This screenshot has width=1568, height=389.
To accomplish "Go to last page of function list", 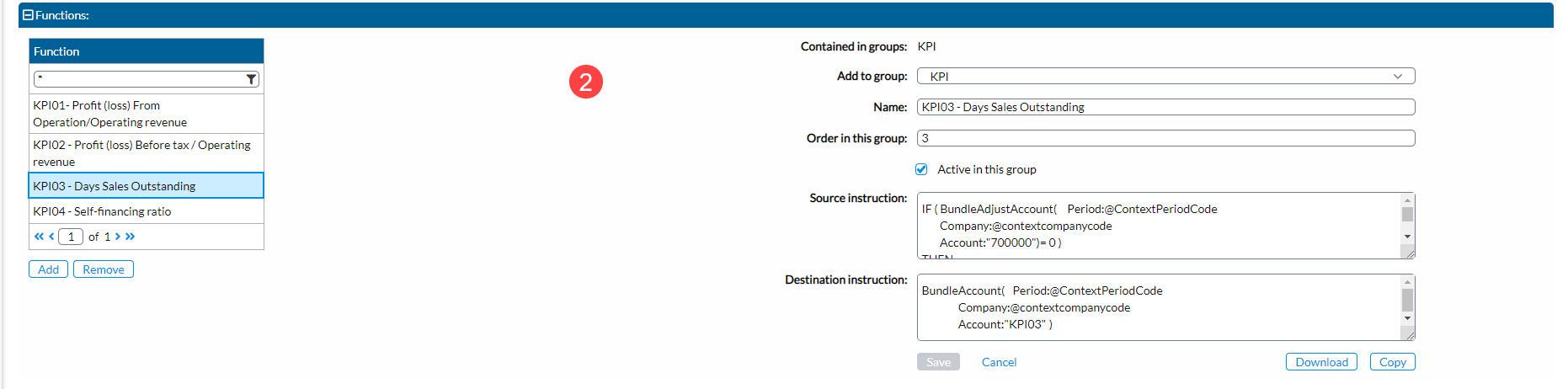I will point(131,237).
